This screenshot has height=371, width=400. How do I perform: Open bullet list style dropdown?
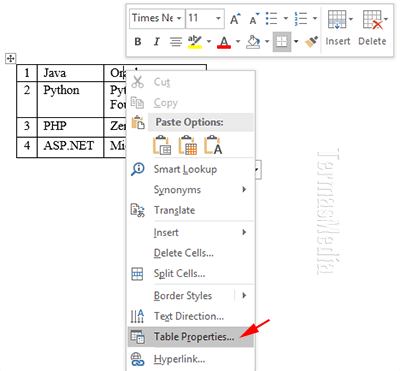[x=286, y=18]
